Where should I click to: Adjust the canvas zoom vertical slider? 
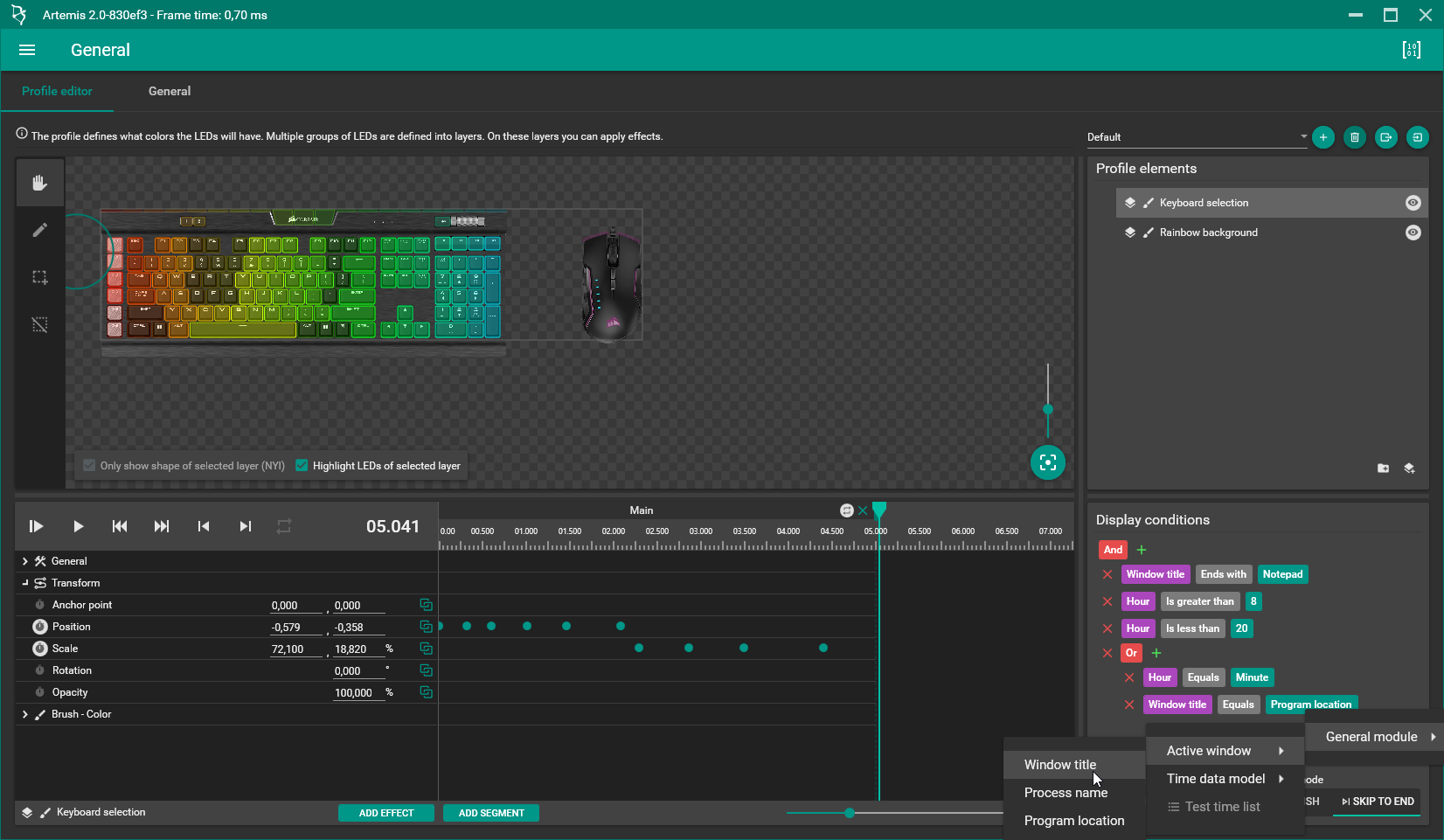point(1047,409)
